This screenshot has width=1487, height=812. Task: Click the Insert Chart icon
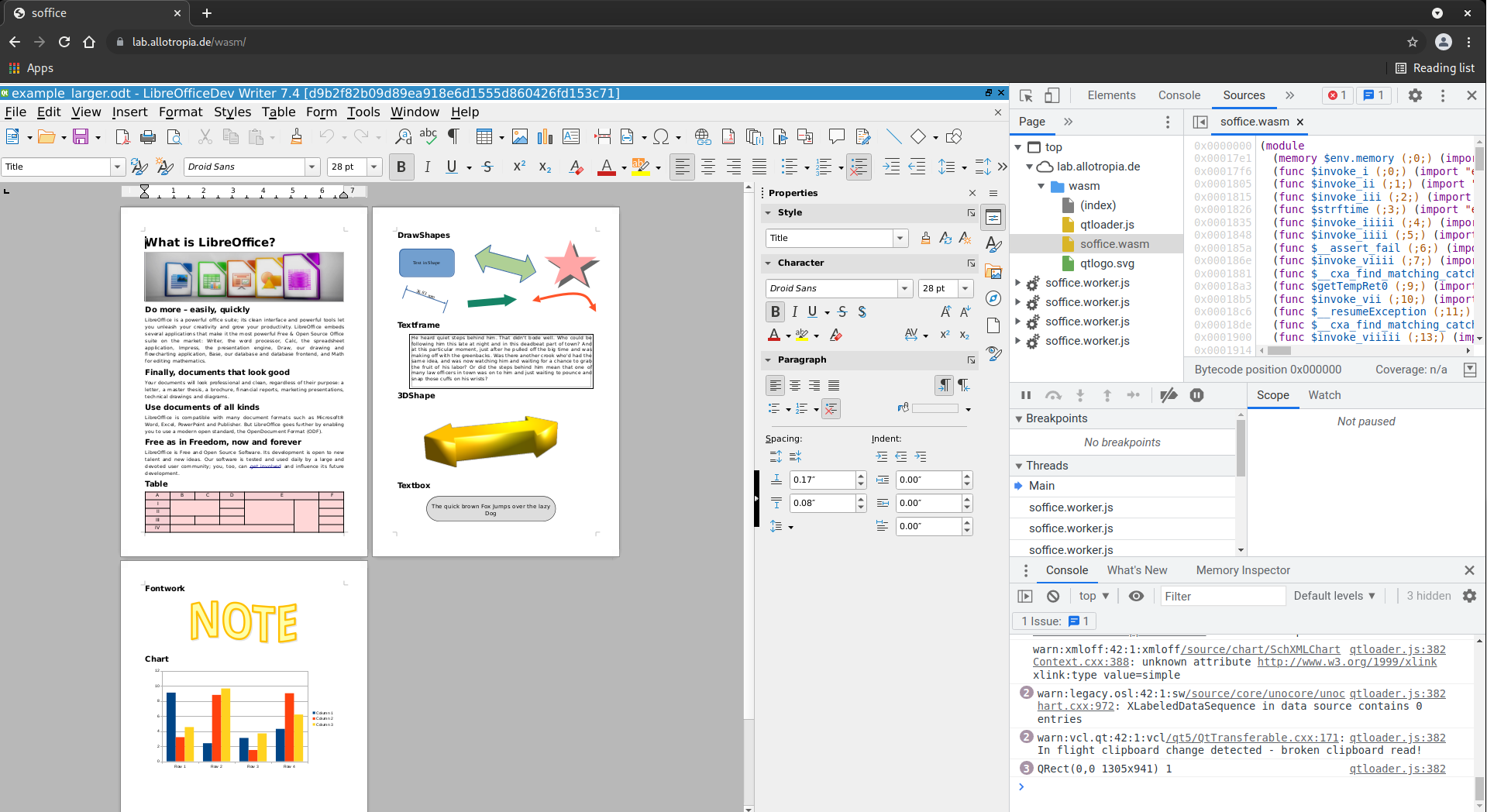click(x=546, y=136)
